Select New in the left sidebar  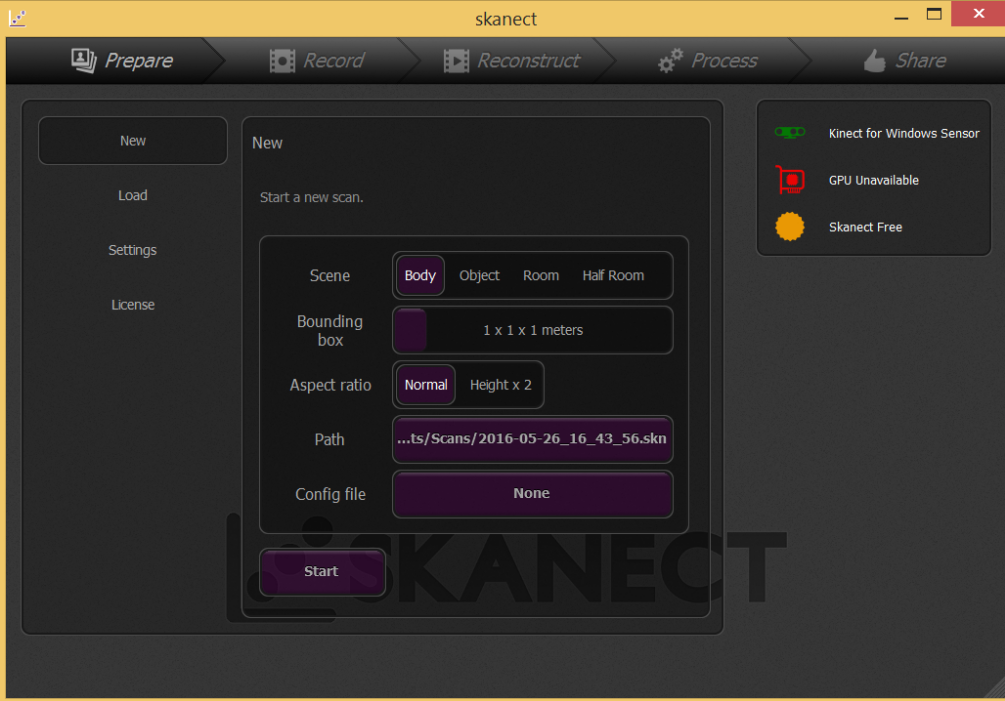tap(133, 141)
